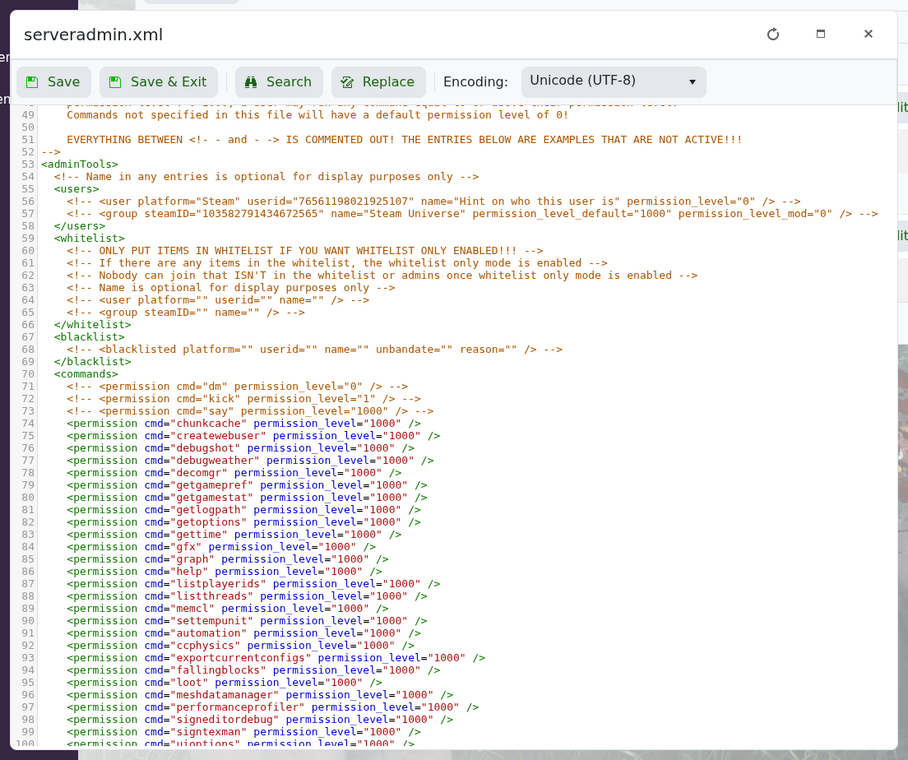Click the "createwebuser" command value

click(x=218, y=436)
